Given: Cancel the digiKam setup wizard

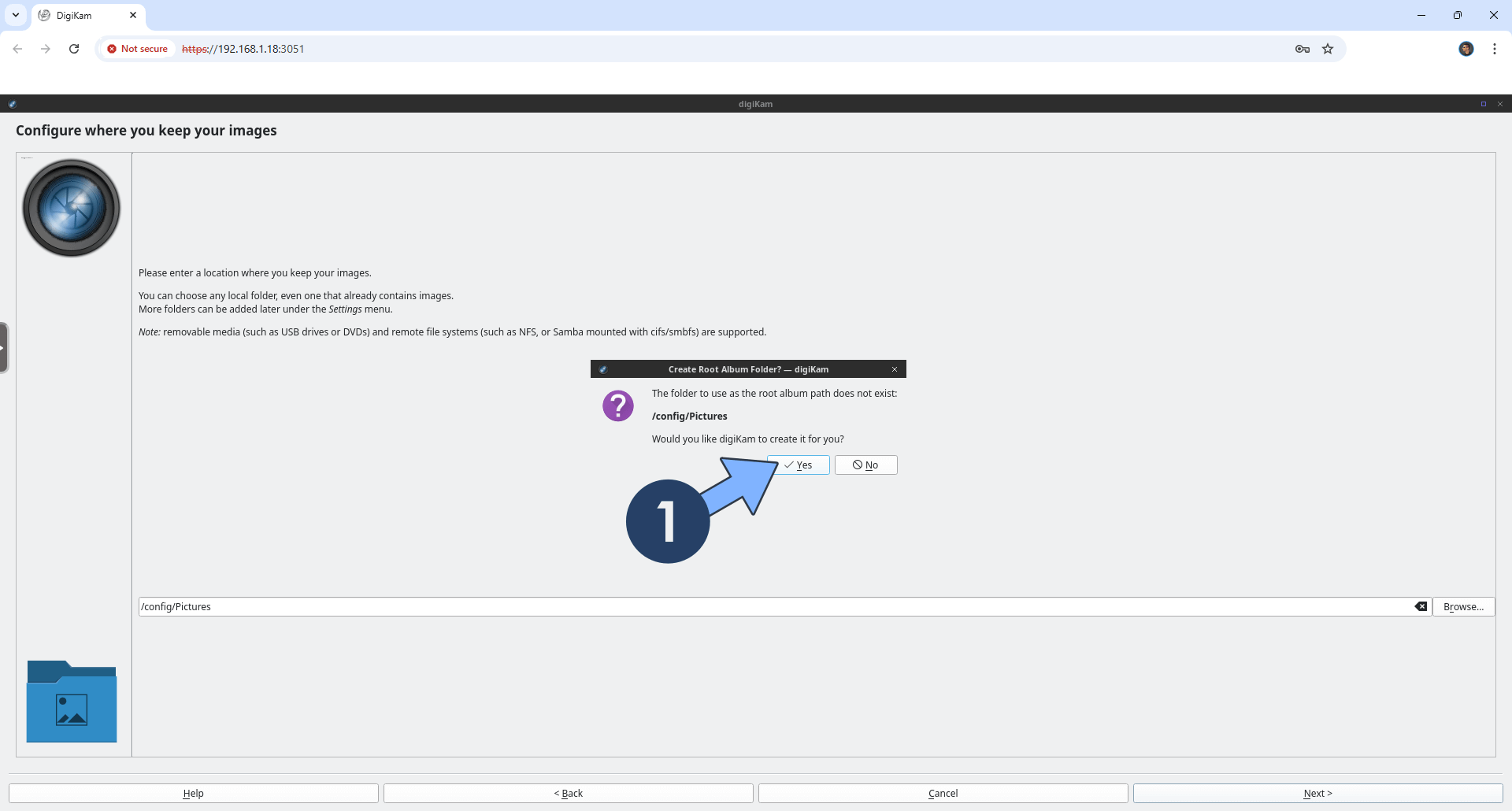Looking at the screenshot, I should tap(943, 794).
